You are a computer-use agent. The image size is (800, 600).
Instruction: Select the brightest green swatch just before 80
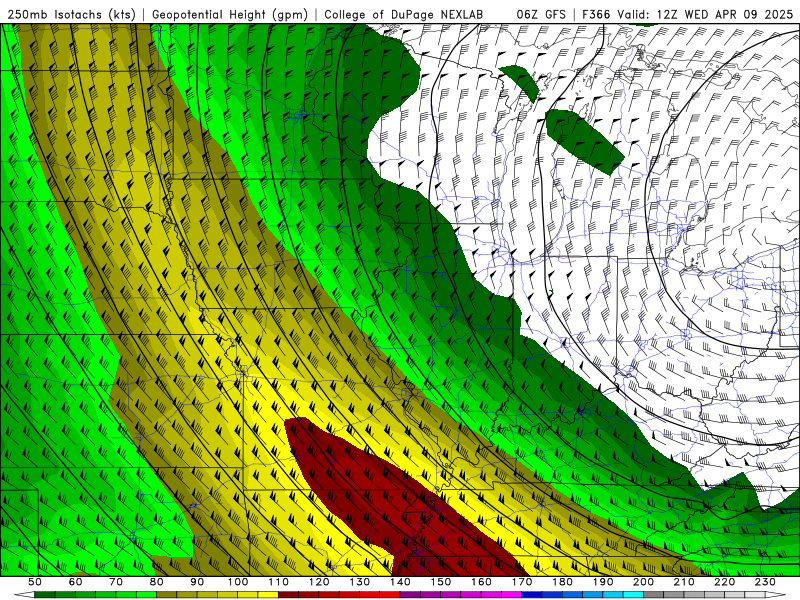(146, 594)
